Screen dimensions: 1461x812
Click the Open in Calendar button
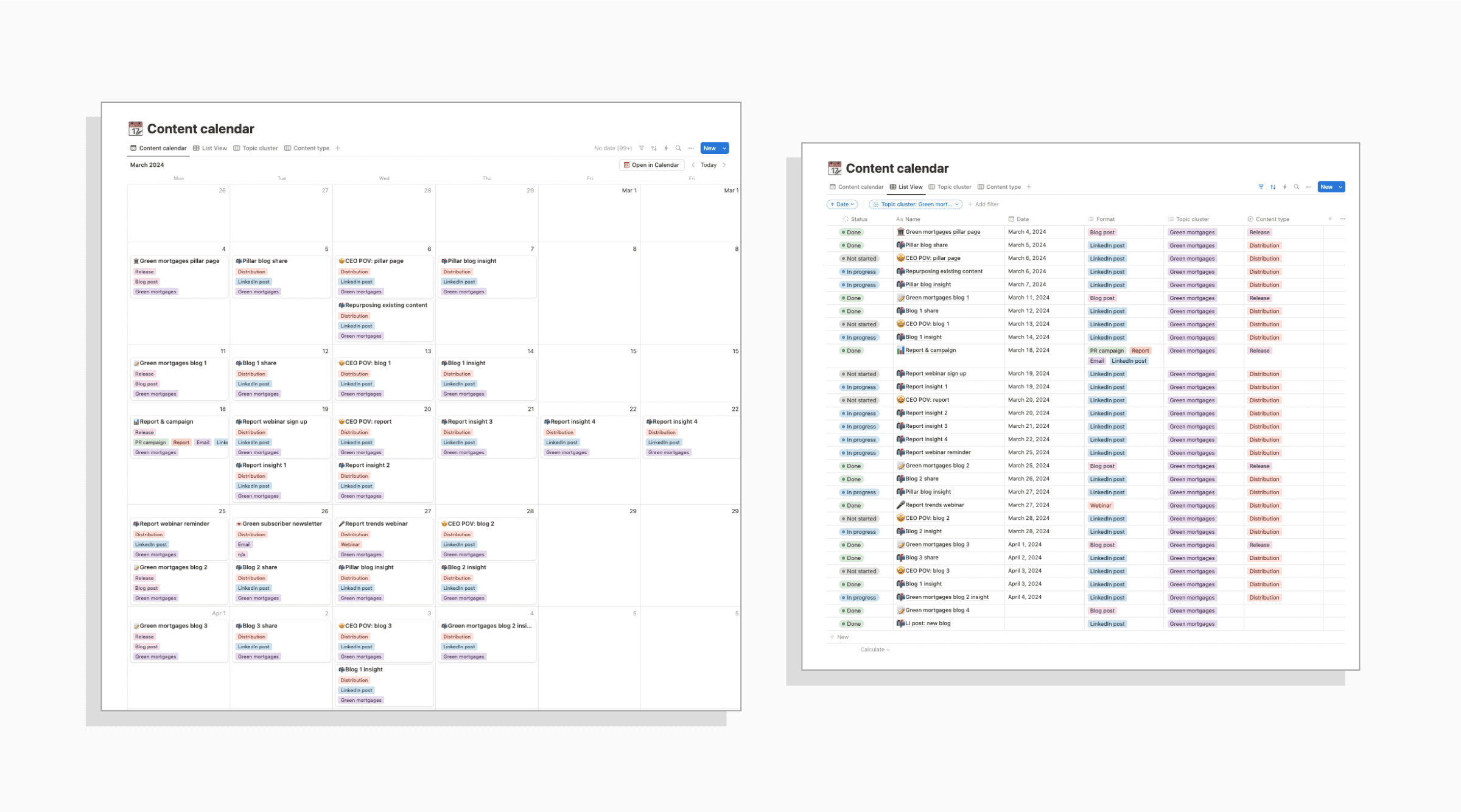(x=651, y=165)
